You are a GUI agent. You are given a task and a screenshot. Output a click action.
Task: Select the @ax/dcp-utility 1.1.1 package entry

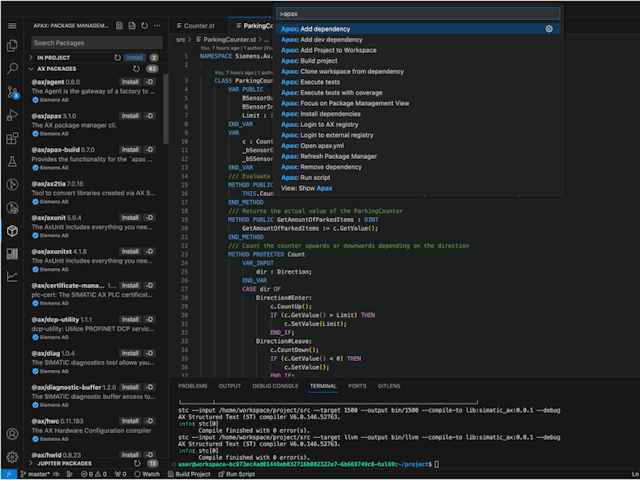point(94,328)
